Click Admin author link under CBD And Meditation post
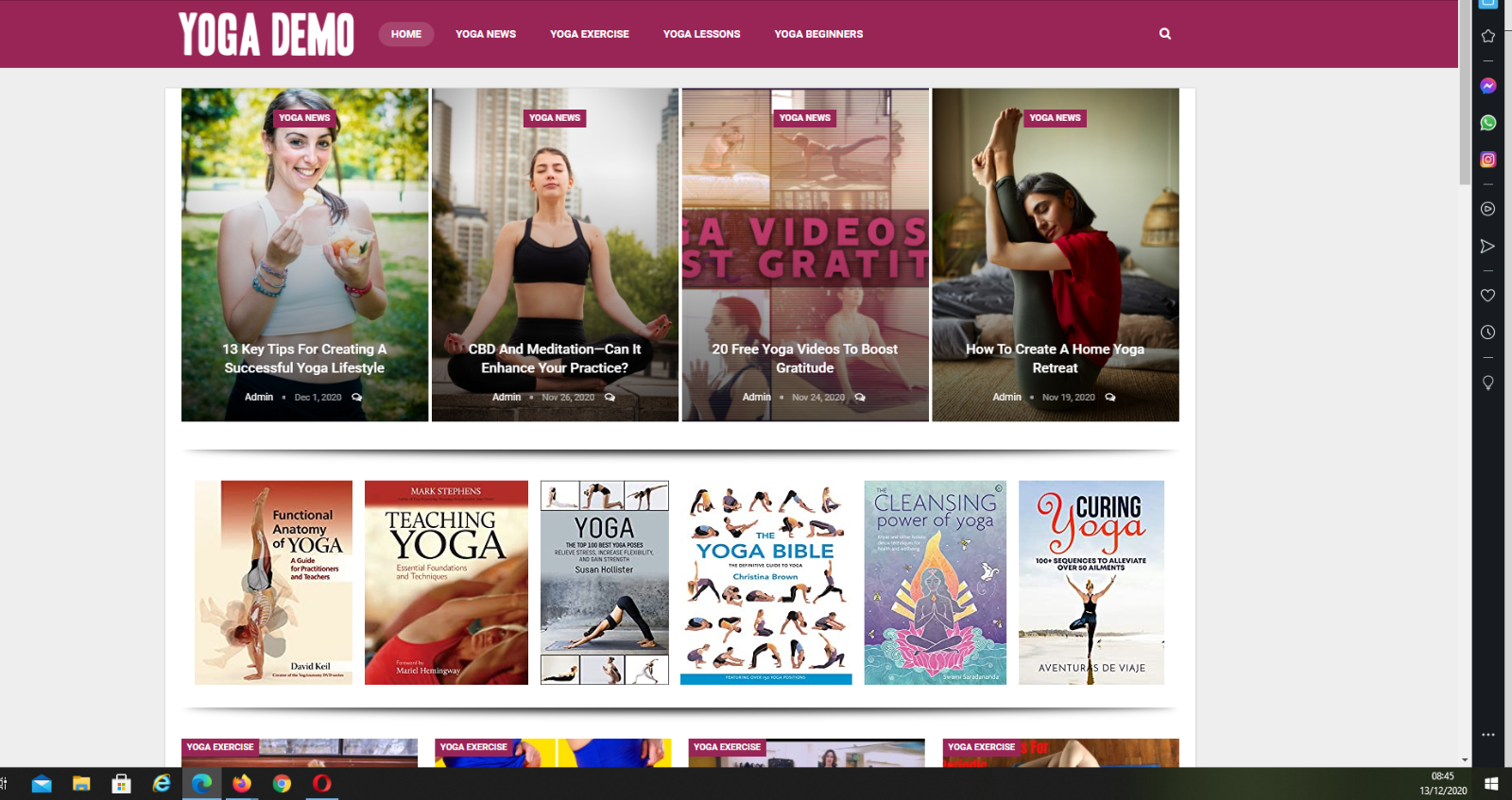Image resolution: width=1512 pixels, height=800 pixels. 507,398
